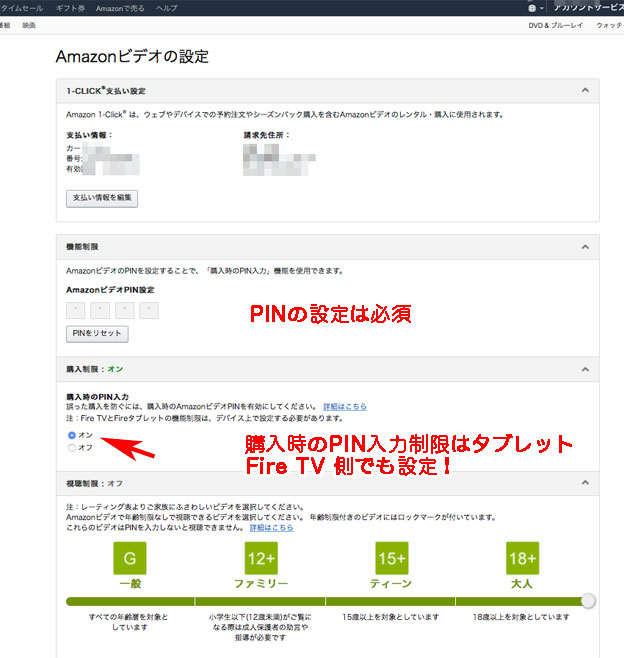This screenshot has width=624, height=658.
Task: Select the オフ radio for purchase PIN
Action: (72, 448)
